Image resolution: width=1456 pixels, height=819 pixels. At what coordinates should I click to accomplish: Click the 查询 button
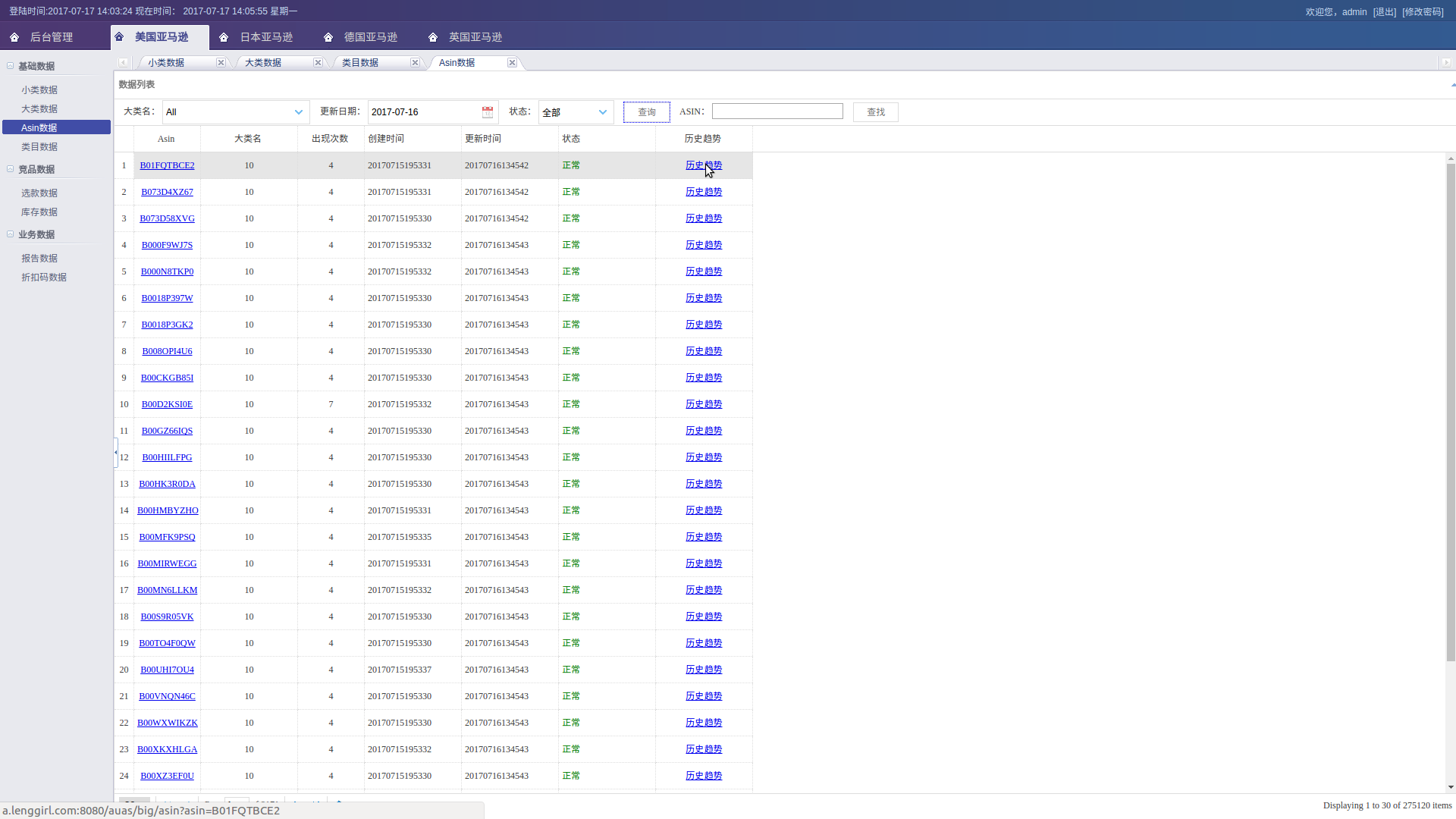click(646, 112)
